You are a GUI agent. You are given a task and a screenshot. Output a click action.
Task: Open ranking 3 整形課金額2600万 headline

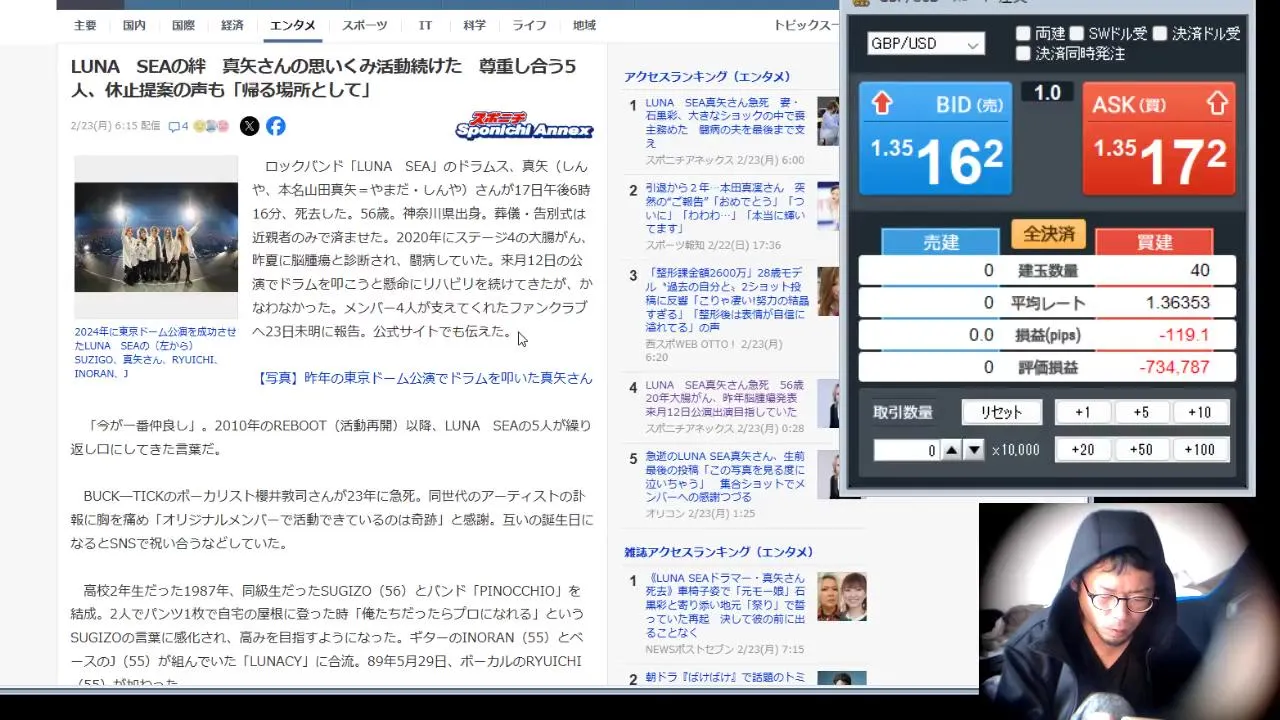tap(725, 301)
